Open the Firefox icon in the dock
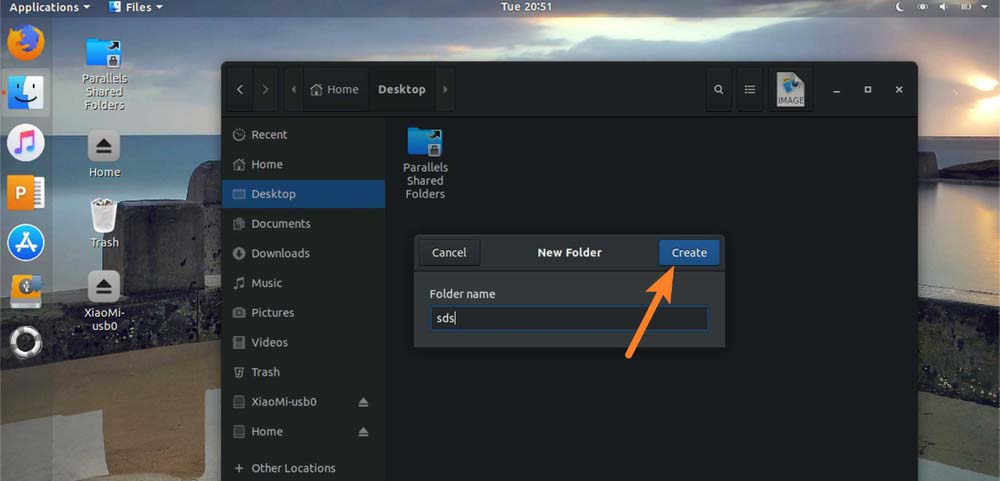Screen dimensions: 1000x481 tap(26, 43)
